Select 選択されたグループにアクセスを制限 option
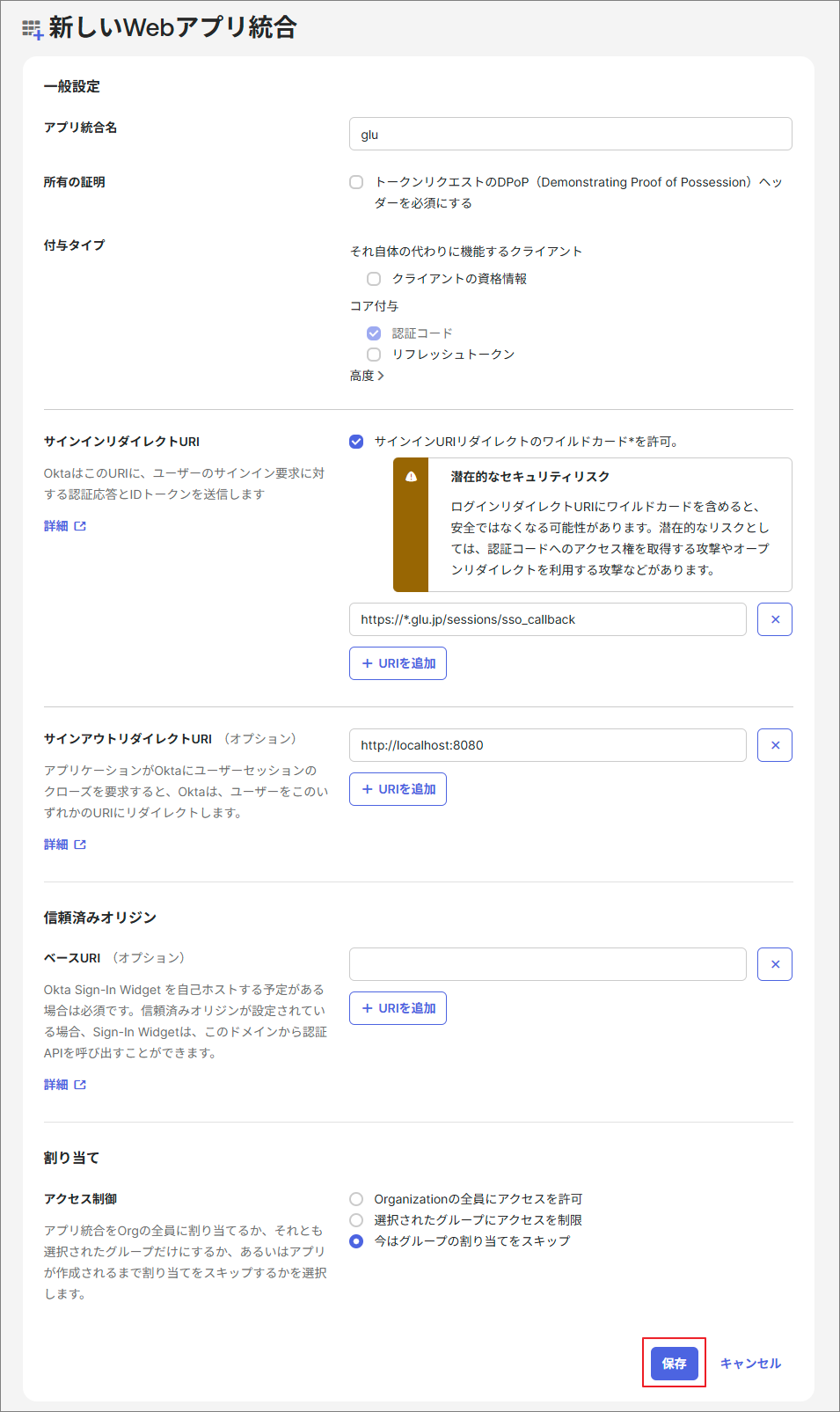840x1412 pixels. click(356, 1220)
